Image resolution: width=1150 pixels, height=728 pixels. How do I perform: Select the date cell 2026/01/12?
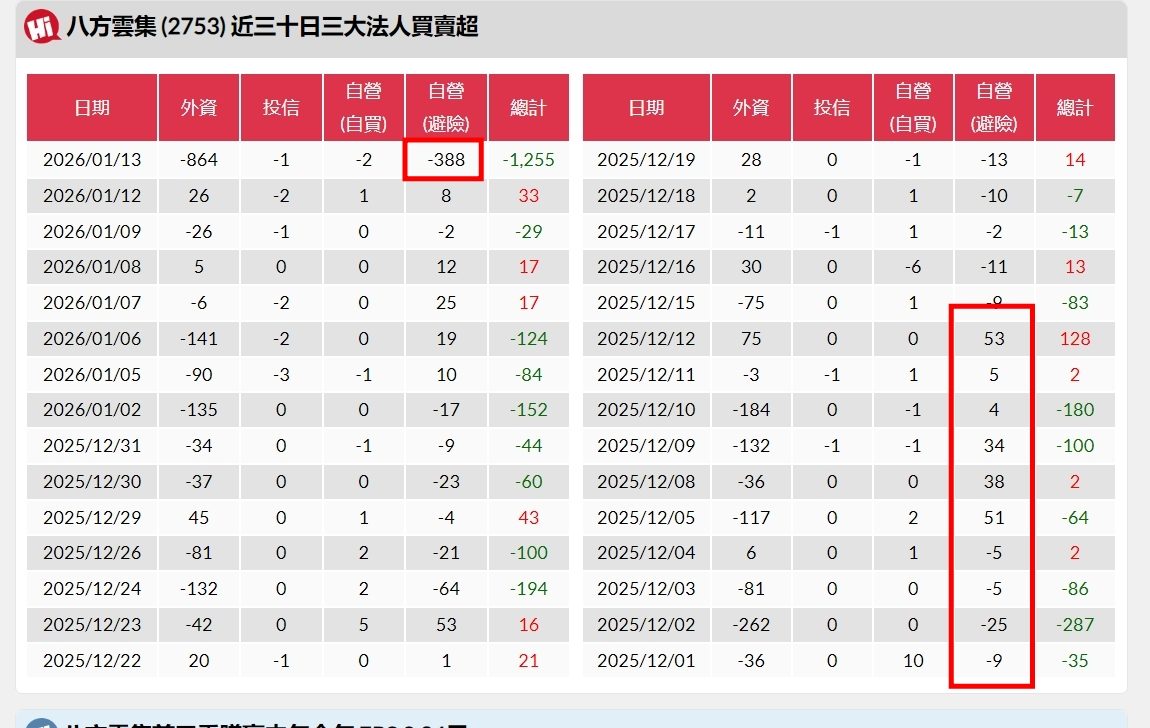click(x=92, y=196)
